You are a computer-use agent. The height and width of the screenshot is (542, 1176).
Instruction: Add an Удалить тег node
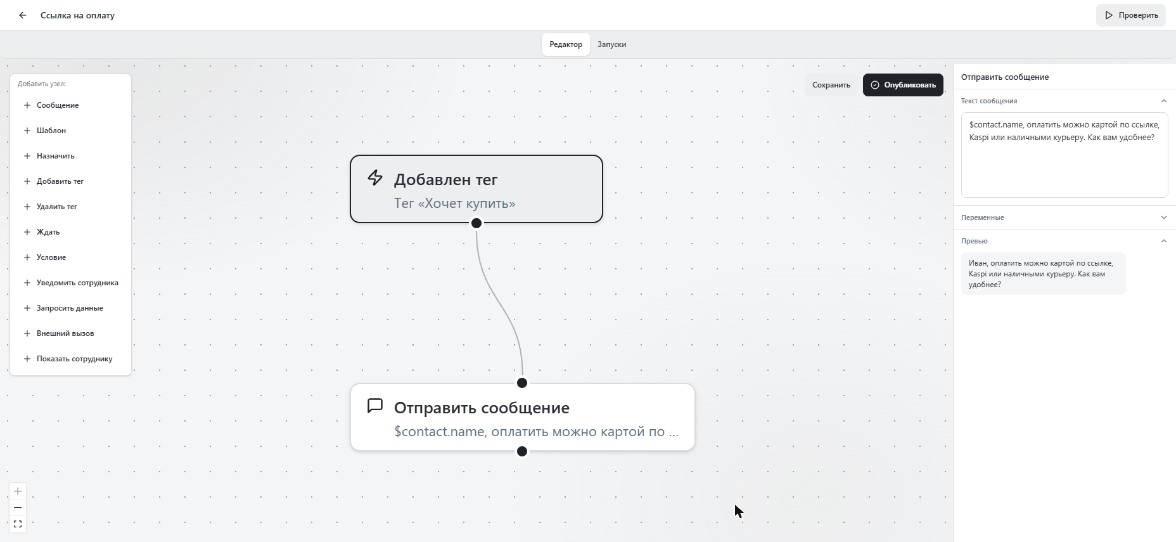70,206
